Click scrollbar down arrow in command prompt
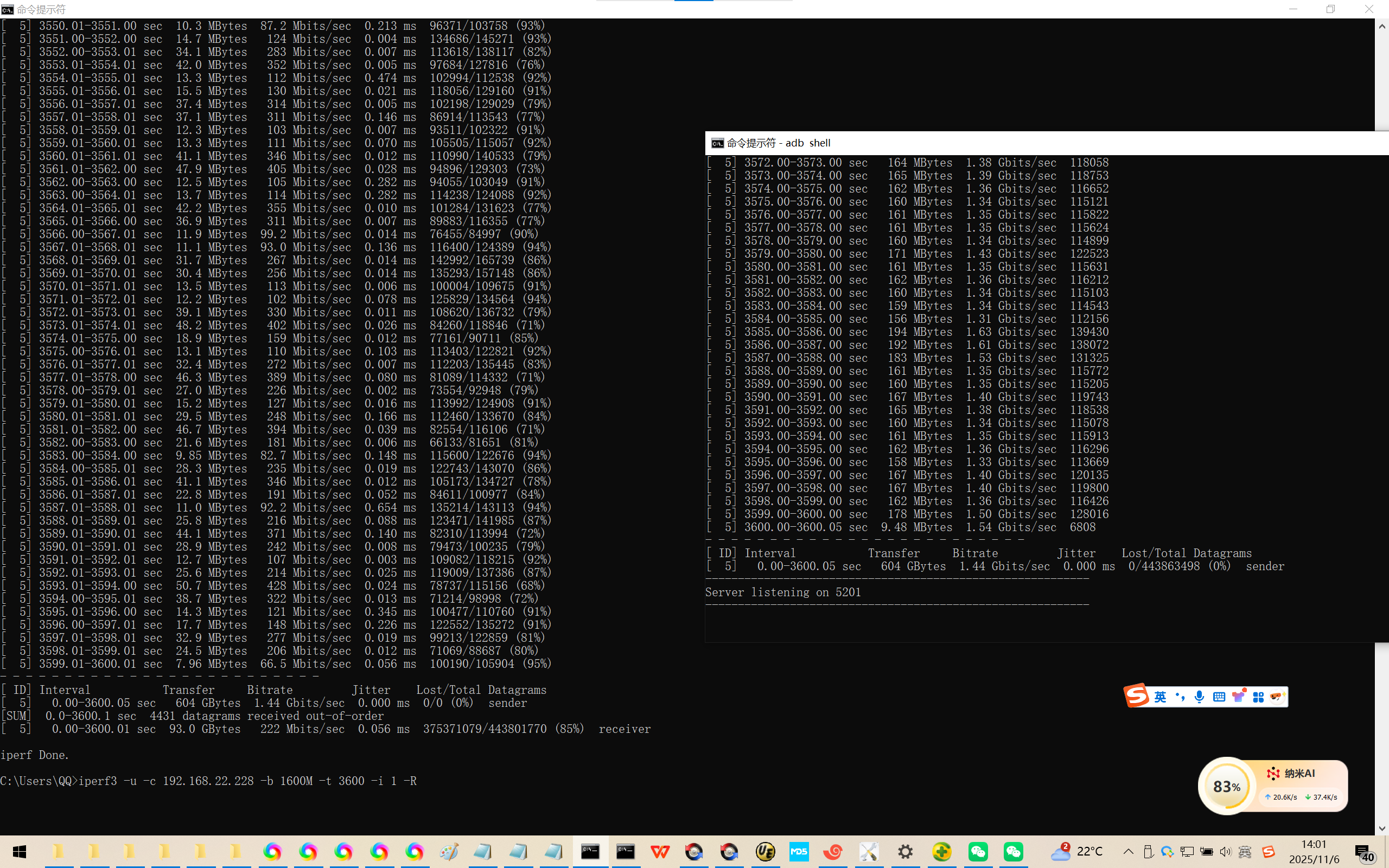Image resolution: width=1389 pixels, height=868 pixels. (x=1381, y=828)
